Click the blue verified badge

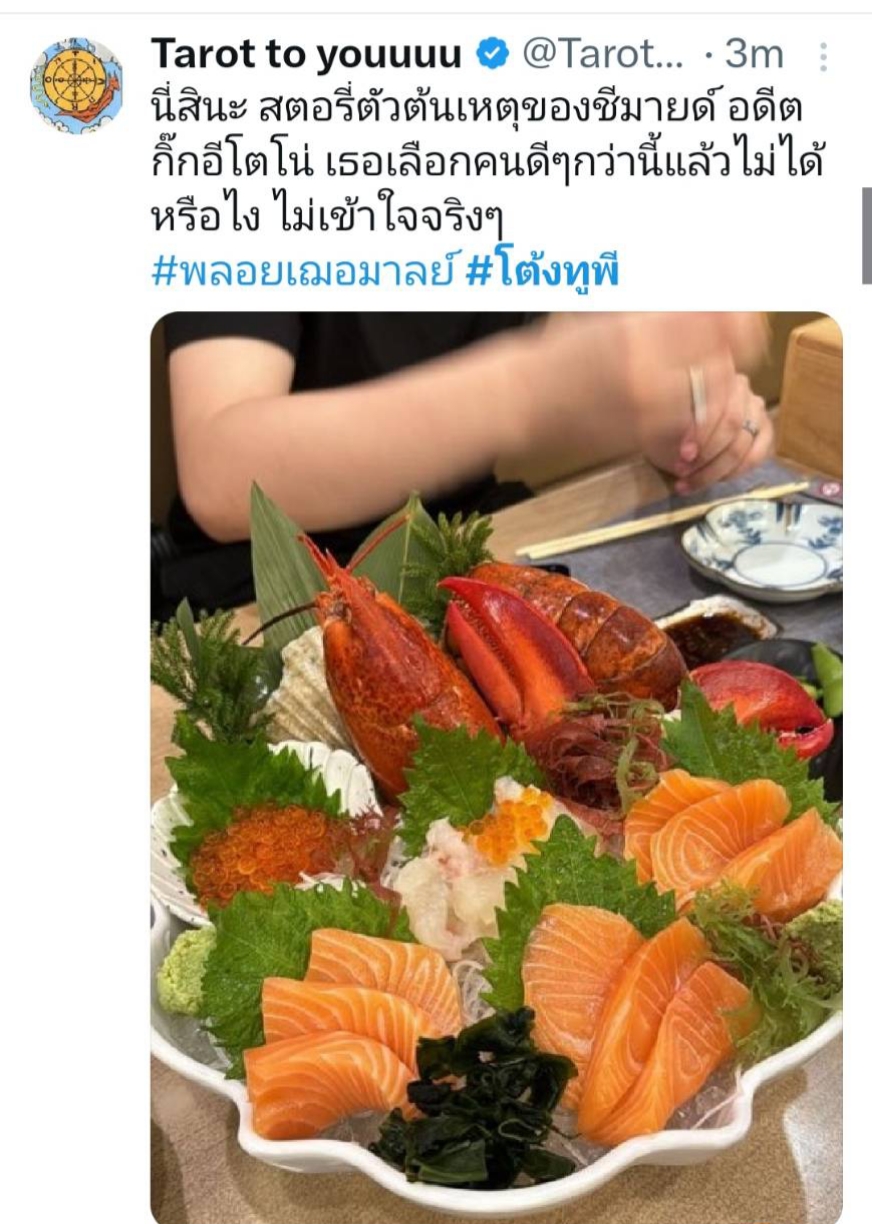pos(492,55)
